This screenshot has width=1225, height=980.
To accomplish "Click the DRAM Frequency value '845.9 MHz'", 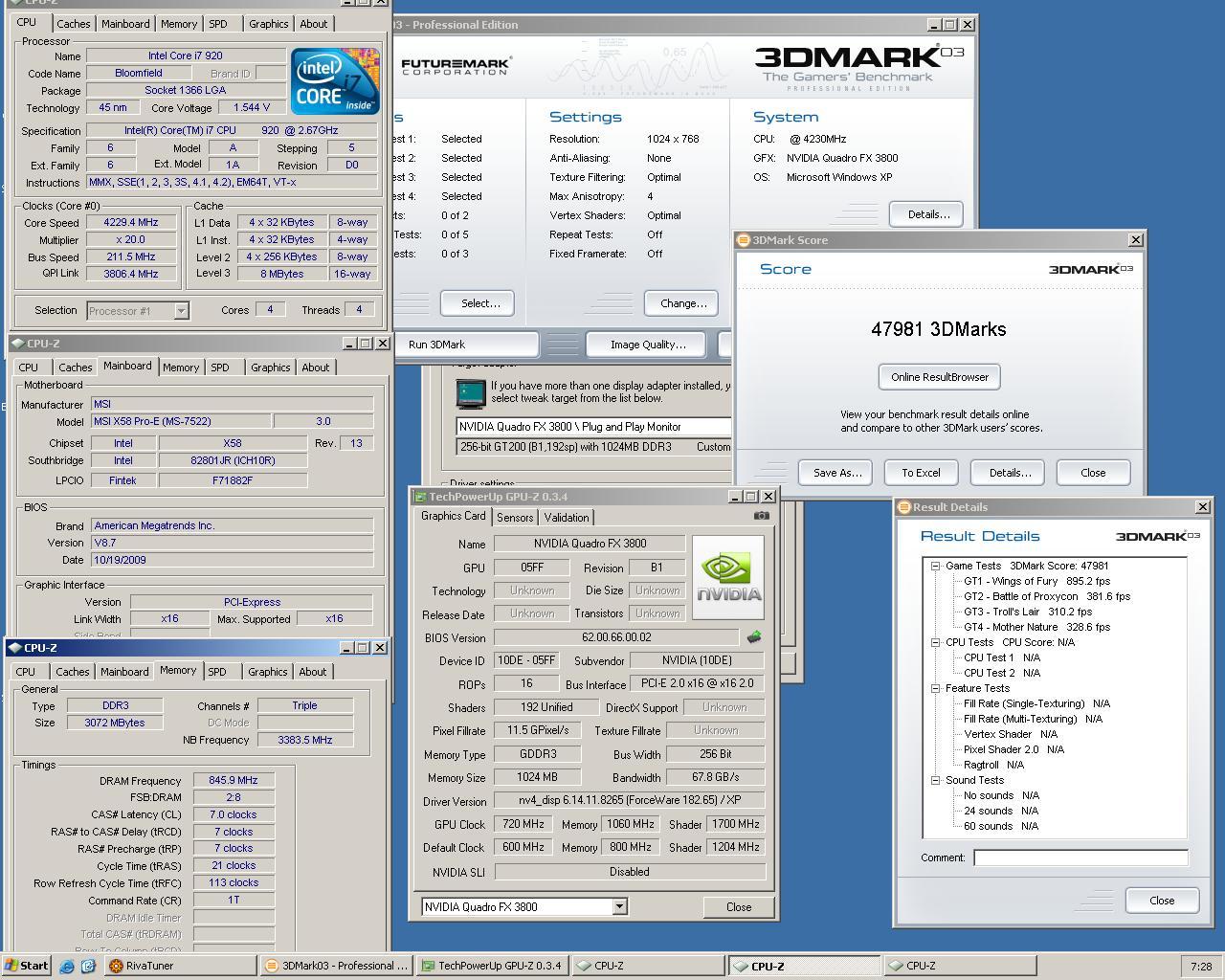I will point(234,780).
